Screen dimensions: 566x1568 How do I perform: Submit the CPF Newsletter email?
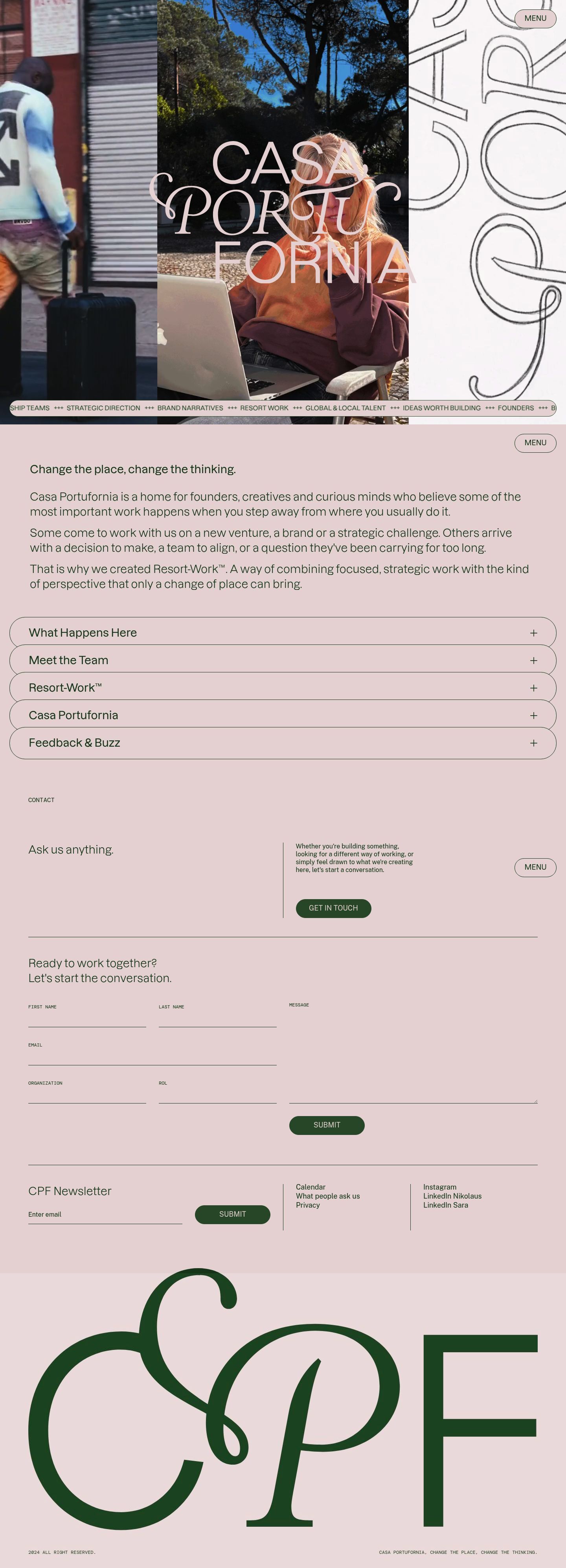232,1214
